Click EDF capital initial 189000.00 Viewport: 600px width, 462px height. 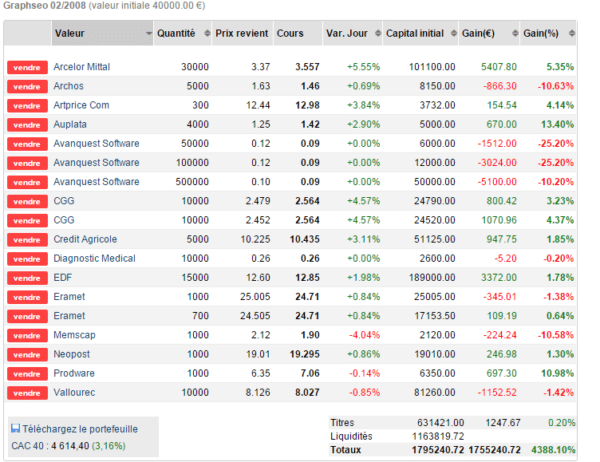coord(432,278)
